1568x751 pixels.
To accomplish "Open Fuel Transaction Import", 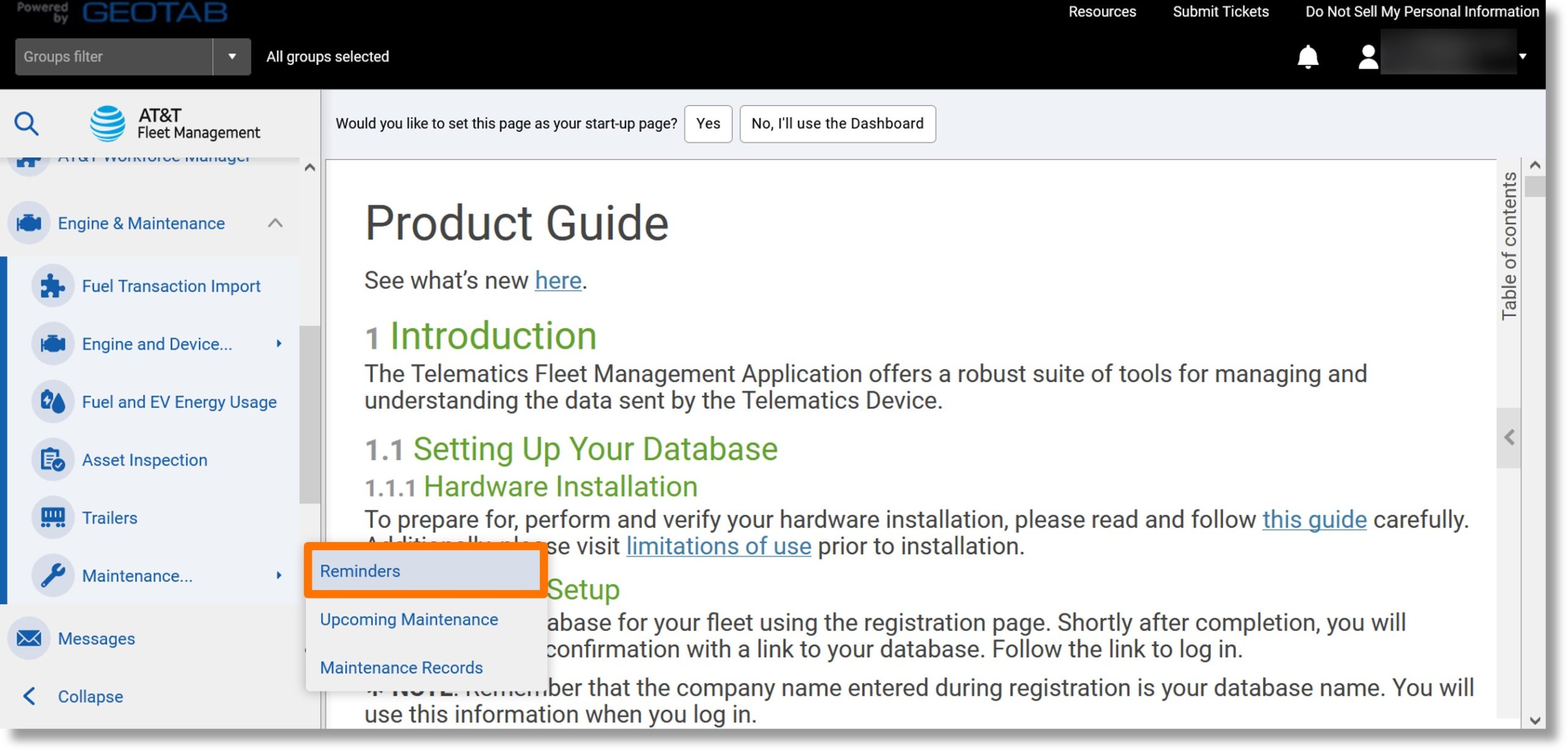I will click(171, 286).
